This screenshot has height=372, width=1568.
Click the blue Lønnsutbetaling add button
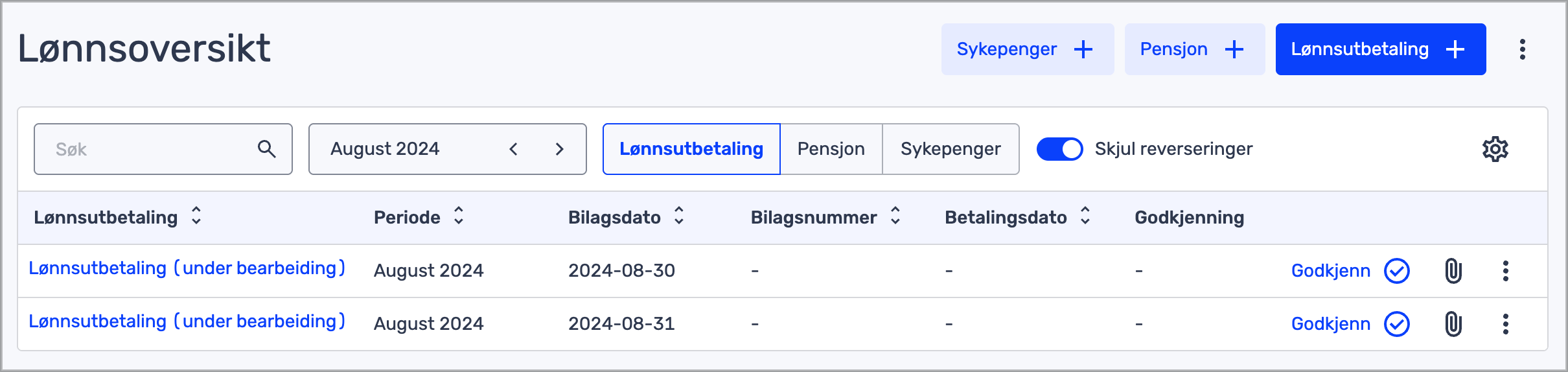(x=1380, y=49)
